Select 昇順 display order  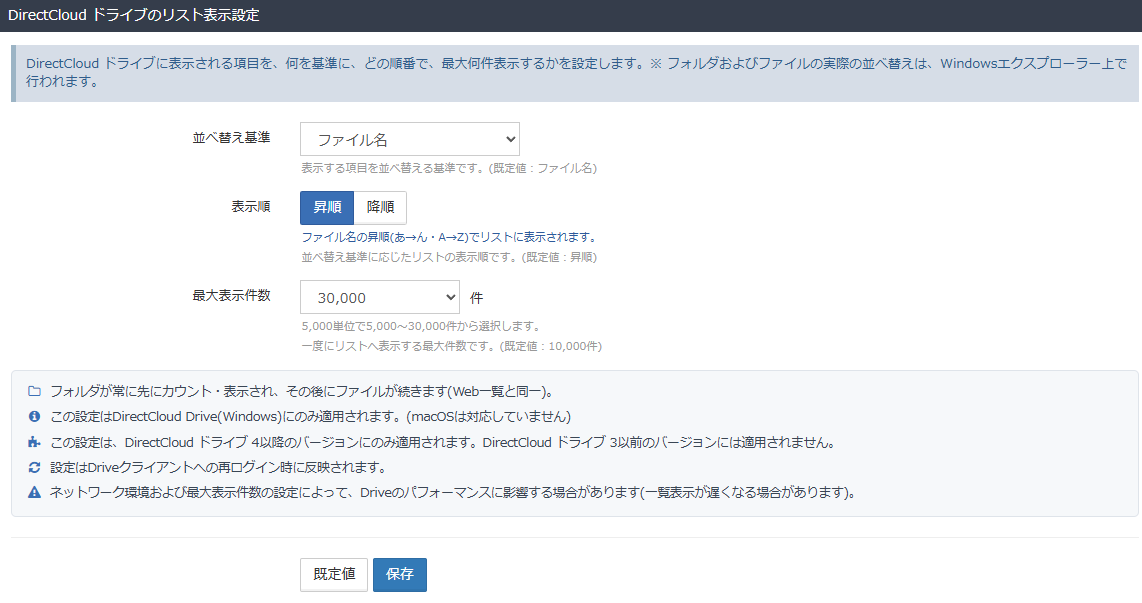[327, 208]
